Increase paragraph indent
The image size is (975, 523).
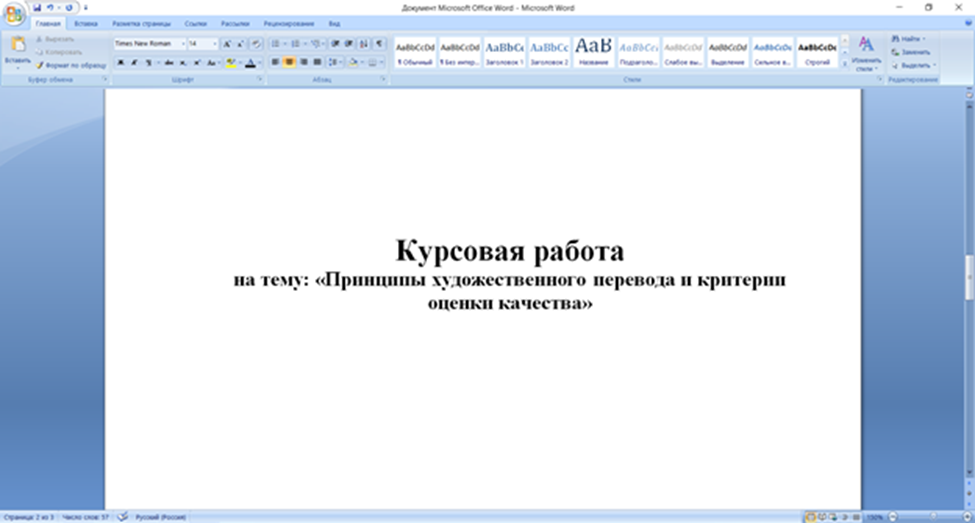coord(349,44)
